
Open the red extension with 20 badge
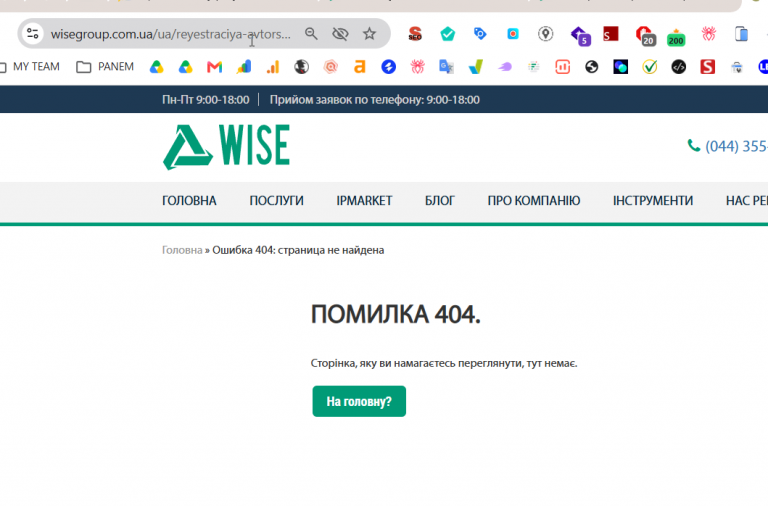pyautogui.click(x=646, y=36)
